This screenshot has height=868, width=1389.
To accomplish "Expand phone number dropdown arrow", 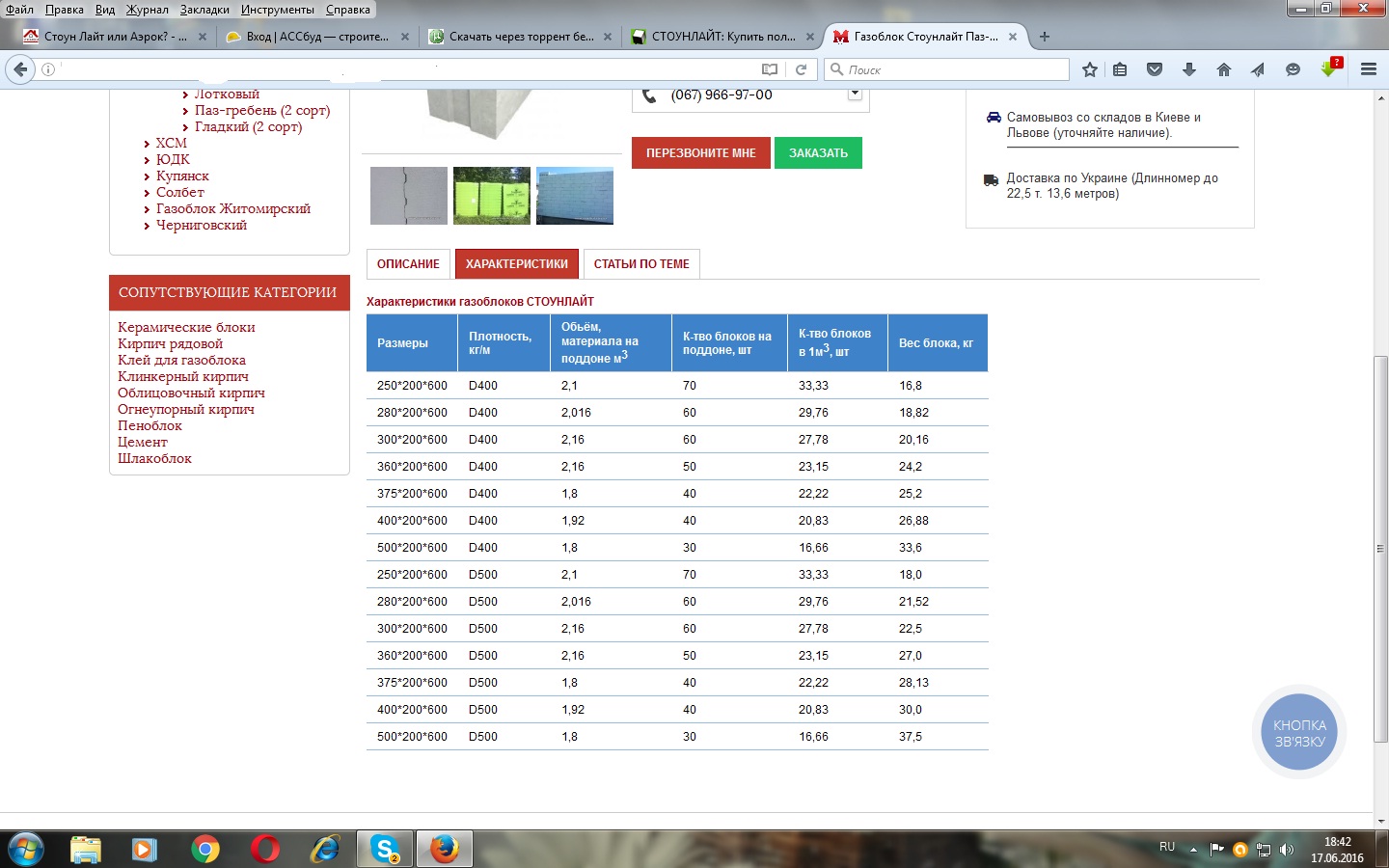I will pos(855,94).
